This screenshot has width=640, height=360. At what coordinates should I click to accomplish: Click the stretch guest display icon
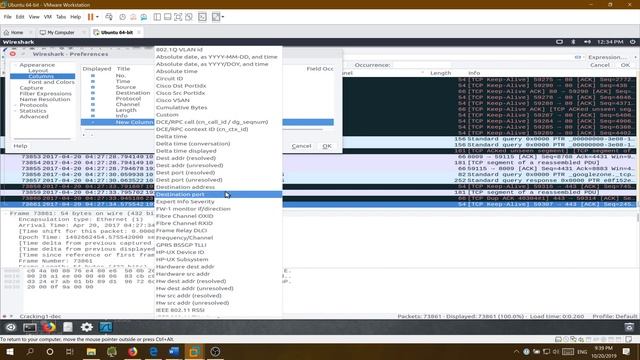[216, 17]
